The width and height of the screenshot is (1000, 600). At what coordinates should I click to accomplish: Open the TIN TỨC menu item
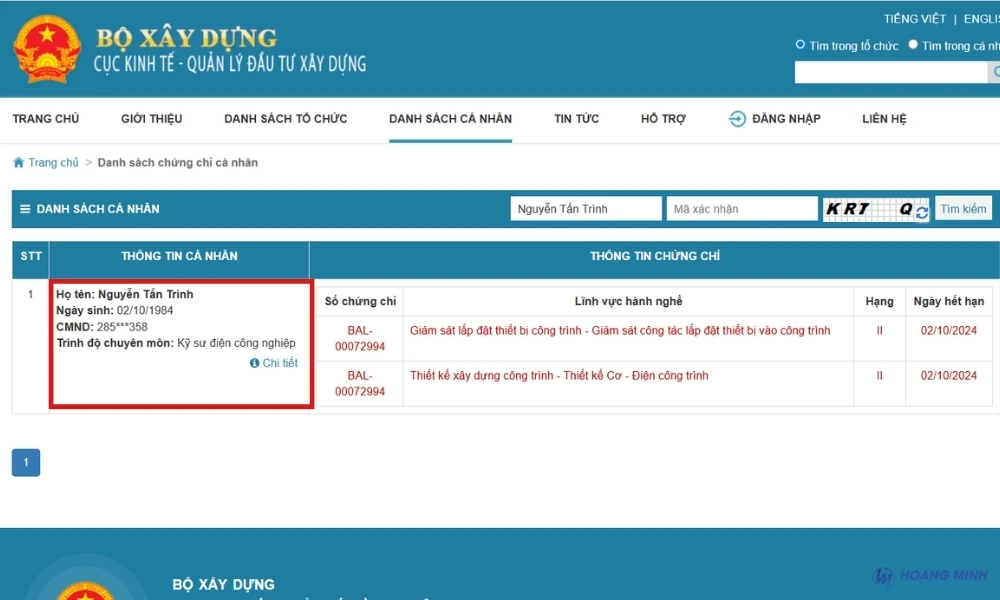577,119
